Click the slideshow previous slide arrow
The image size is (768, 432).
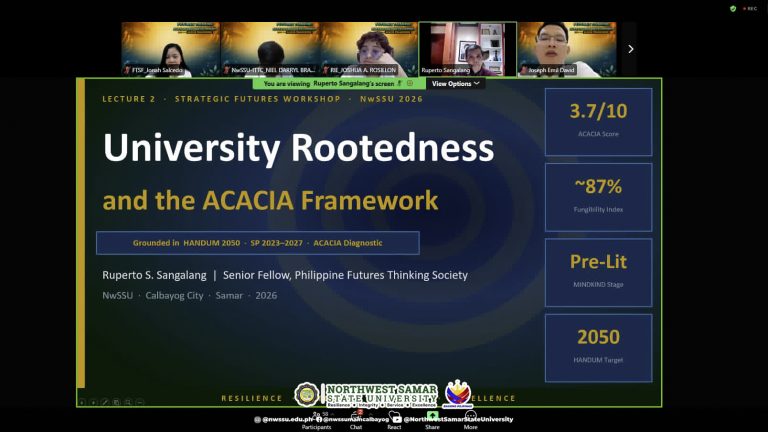[x=82, y=402]
